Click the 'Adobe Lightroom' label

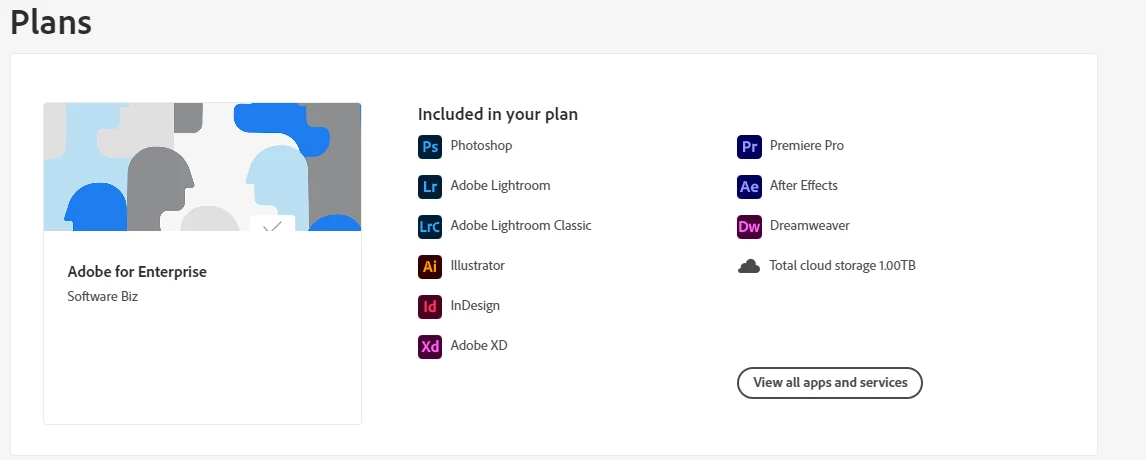(500, 186)
